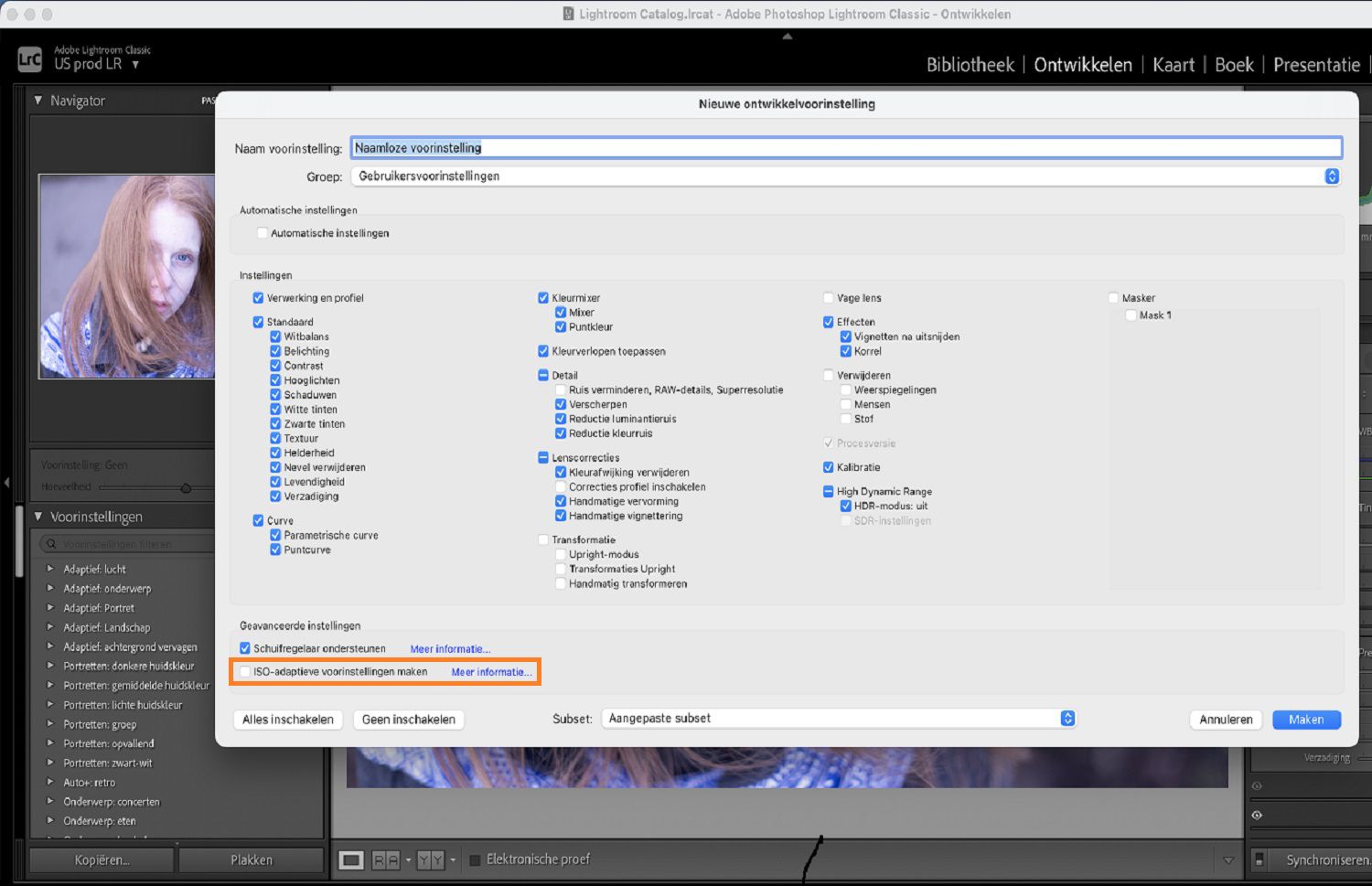Open the Boek module
Viewport: 1372px width, 886px height.
[x=1234, y=65]
